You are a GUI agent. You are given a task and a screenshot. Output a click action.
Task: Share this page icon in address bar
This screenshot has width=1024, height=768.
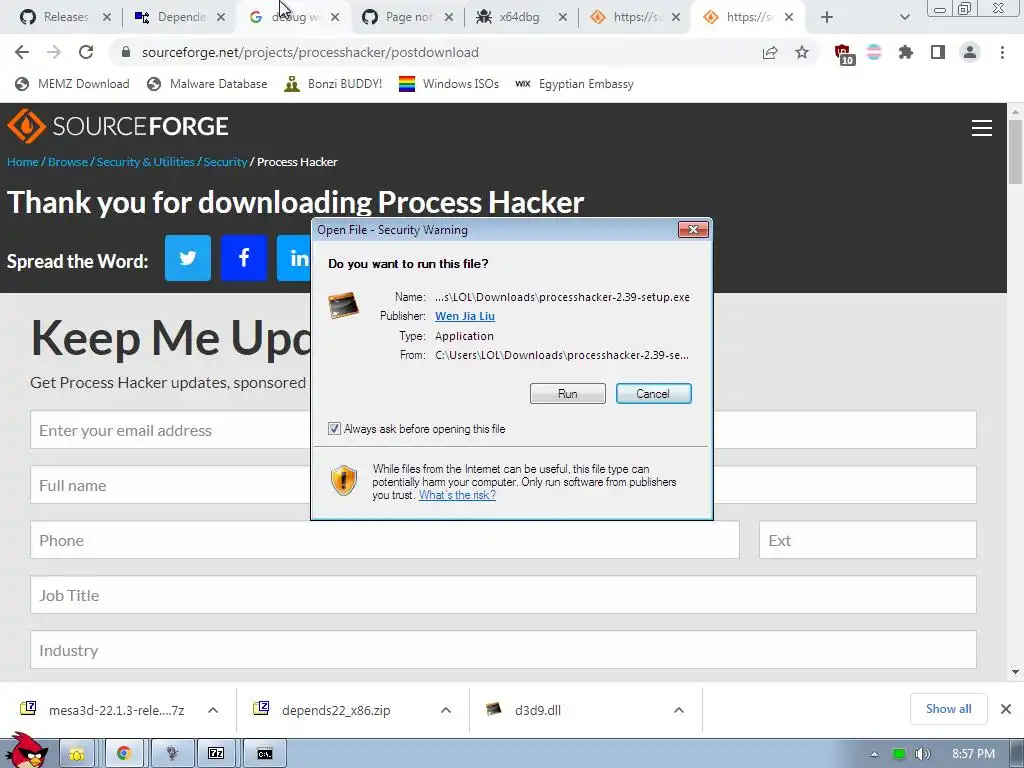(x=770, y=52)
